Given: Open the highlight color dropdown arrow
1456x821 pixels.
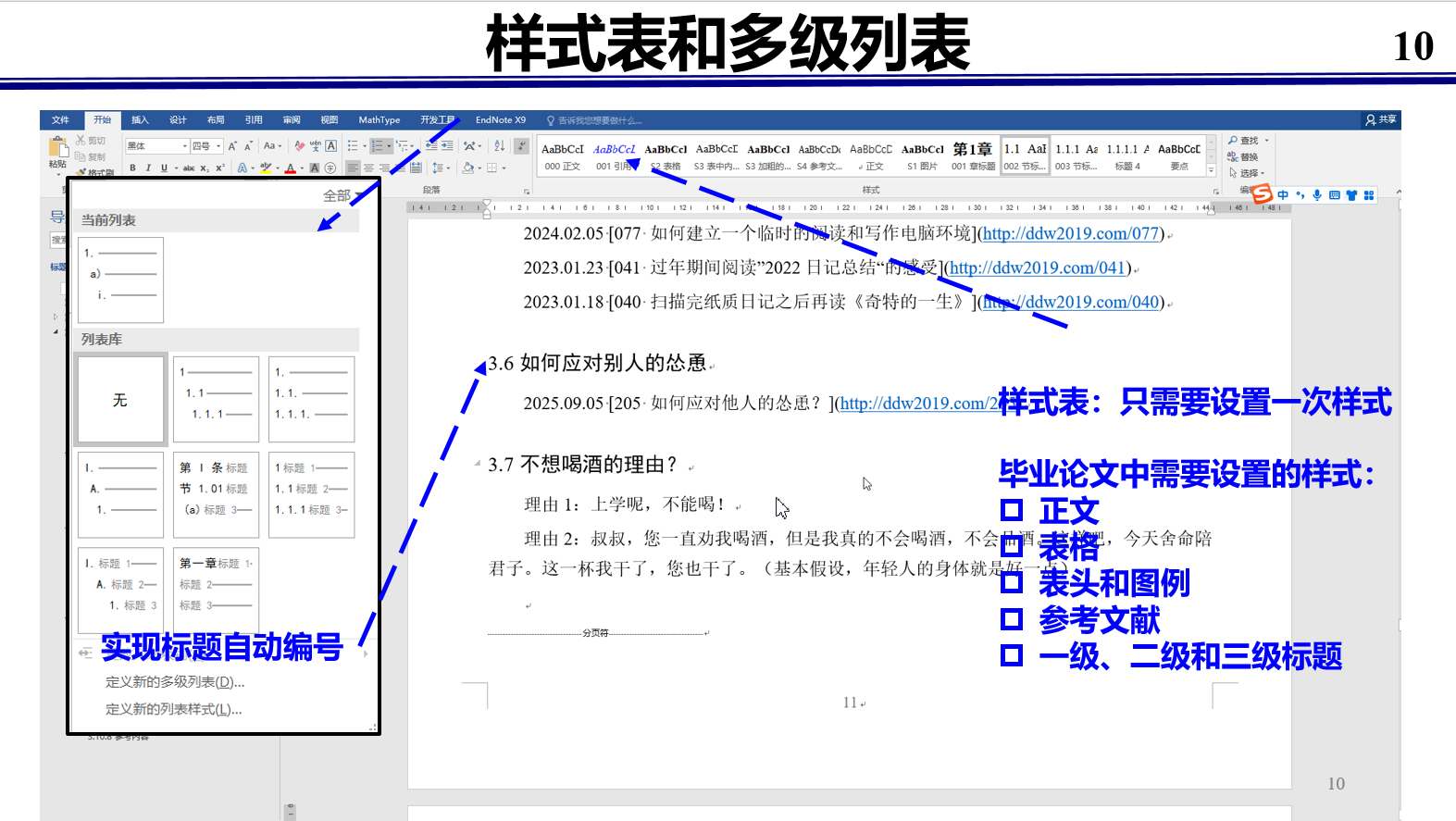Looking at the screenshot, I should [277, 168].
